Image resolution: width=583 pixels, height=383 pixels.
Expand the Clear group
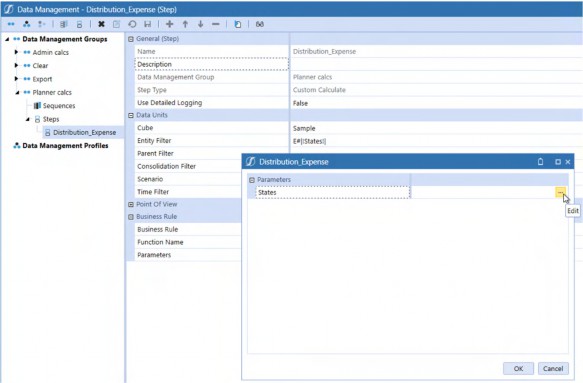pyautogui.click(x=16, y=65)
